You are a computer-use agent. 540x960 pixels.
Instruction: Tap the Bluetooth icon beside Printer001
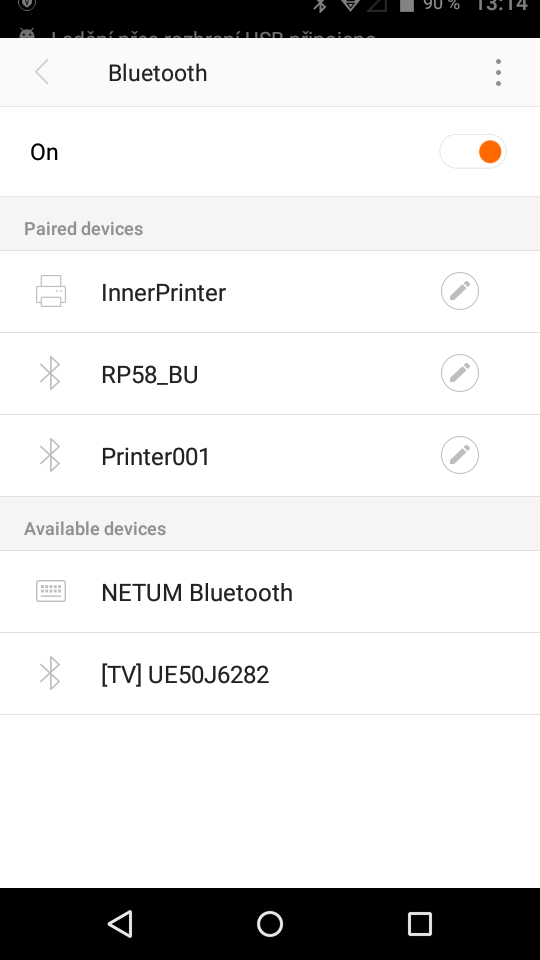[50, 455]
